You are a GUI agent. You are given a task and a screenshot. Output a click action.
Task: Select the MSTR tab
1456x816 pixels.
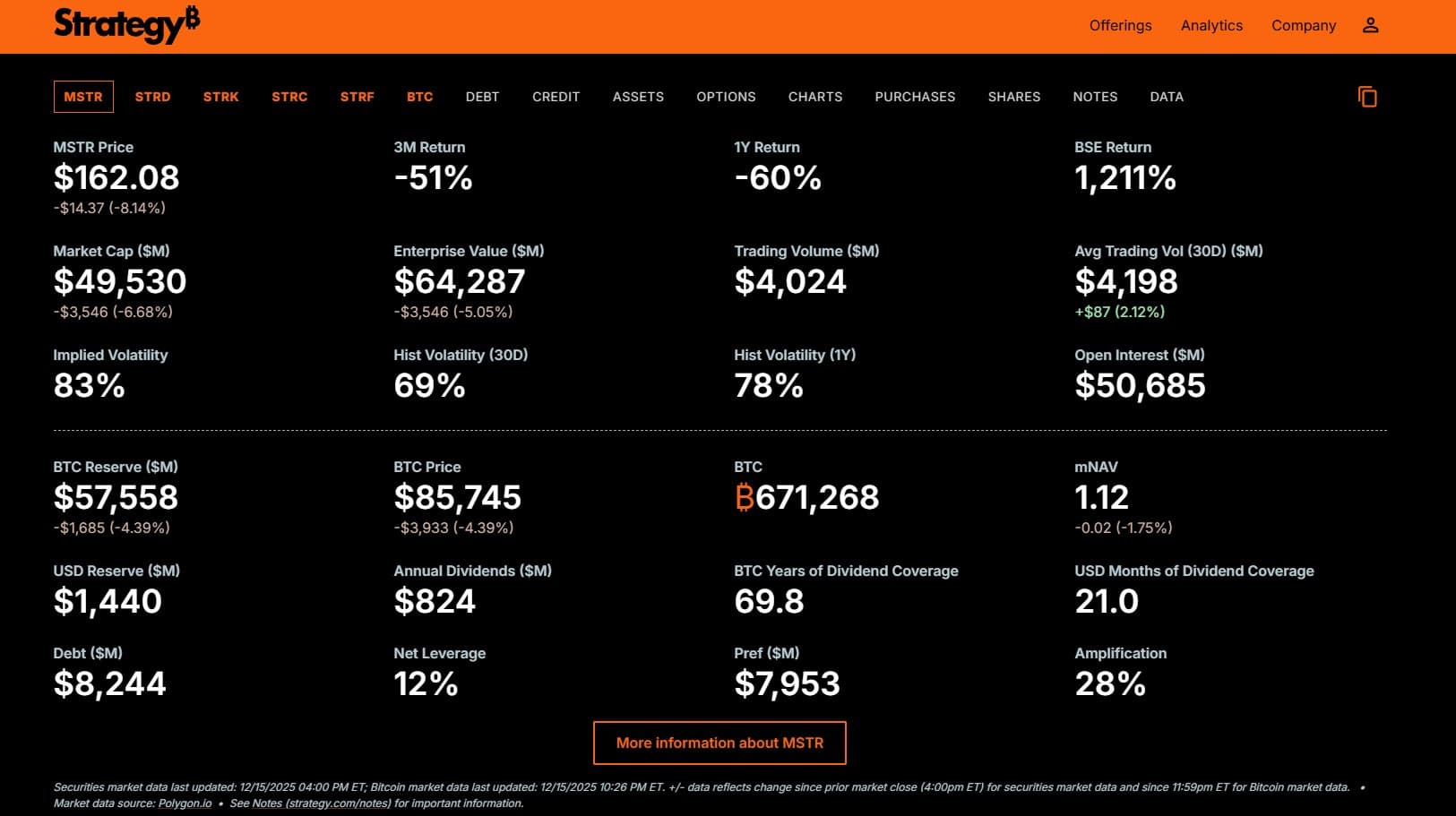[x=83, y=97]
